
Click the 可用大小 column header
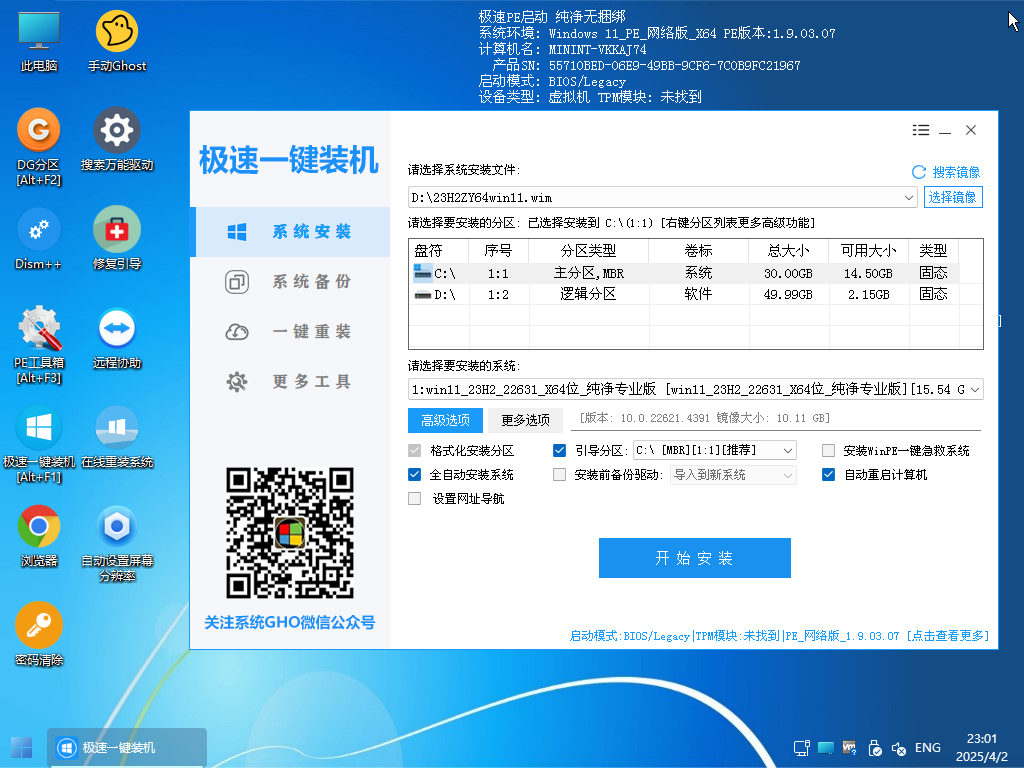869,251
